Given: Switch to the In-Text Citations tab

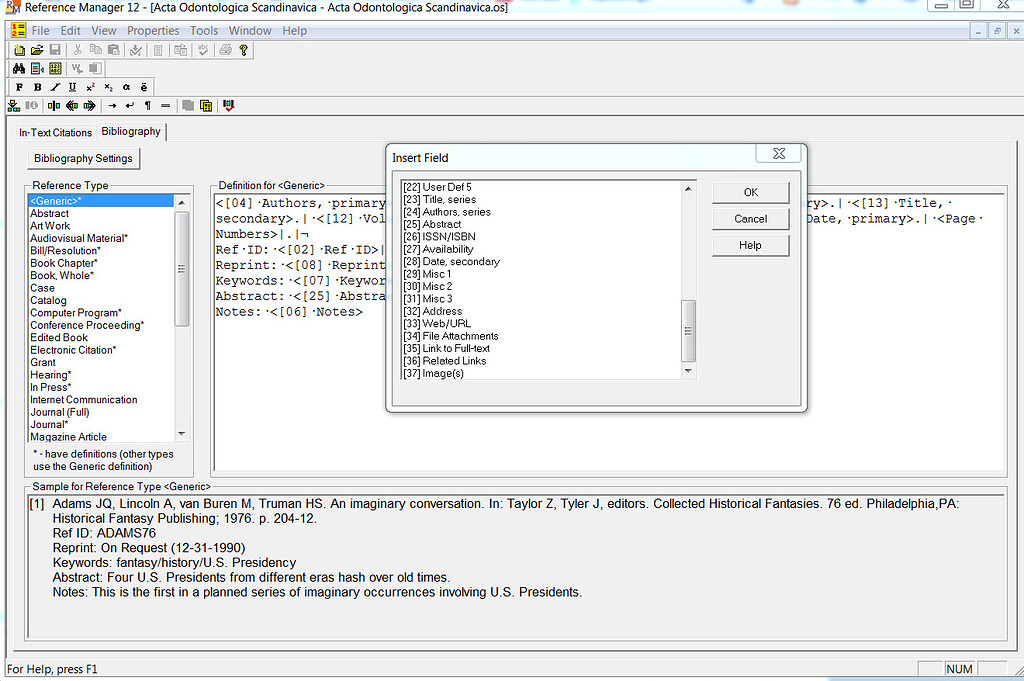Looking at the screenshot, I should [55, 132].
